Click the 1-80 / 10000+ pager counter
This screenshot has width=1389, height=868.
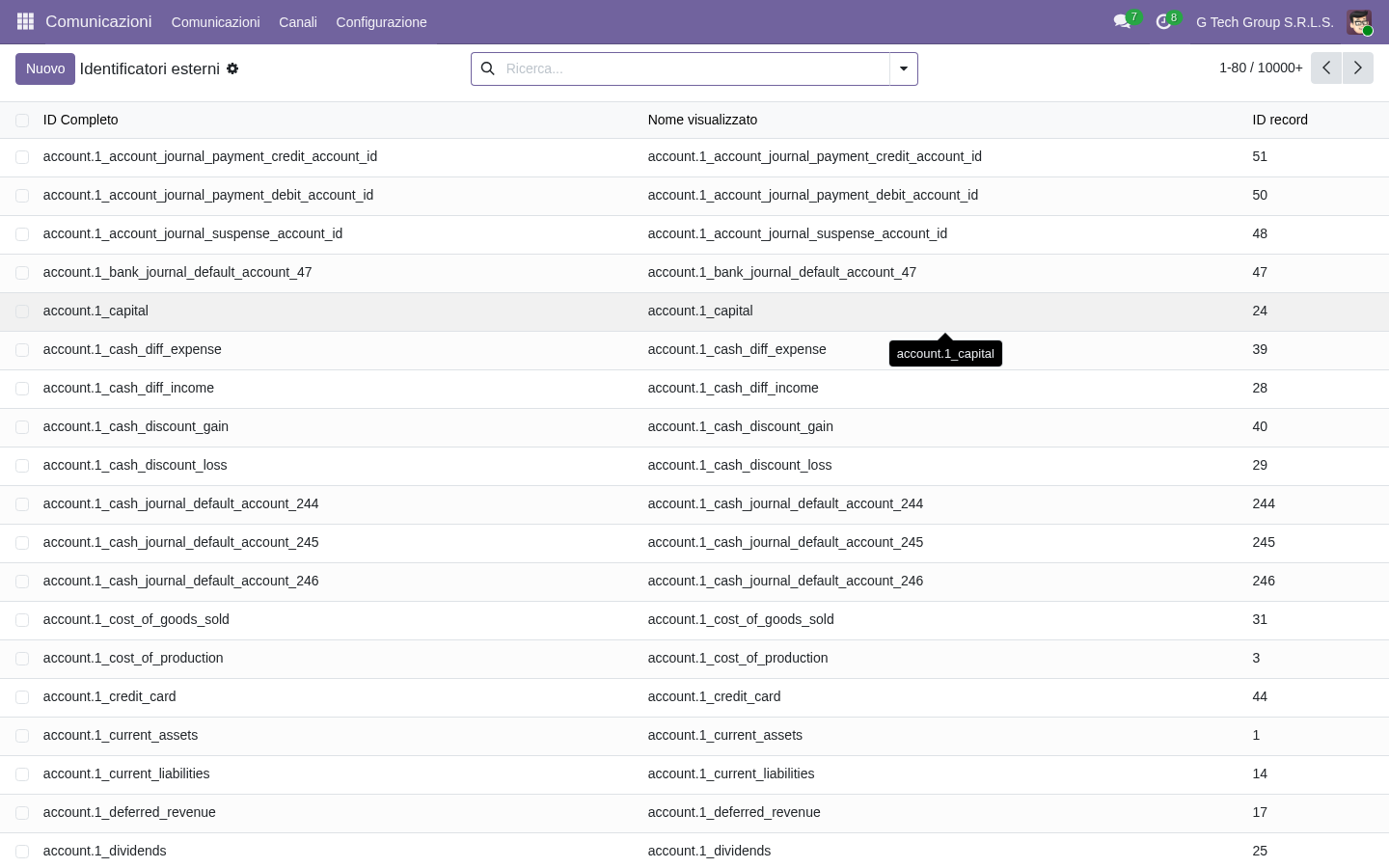point(1261,68)
